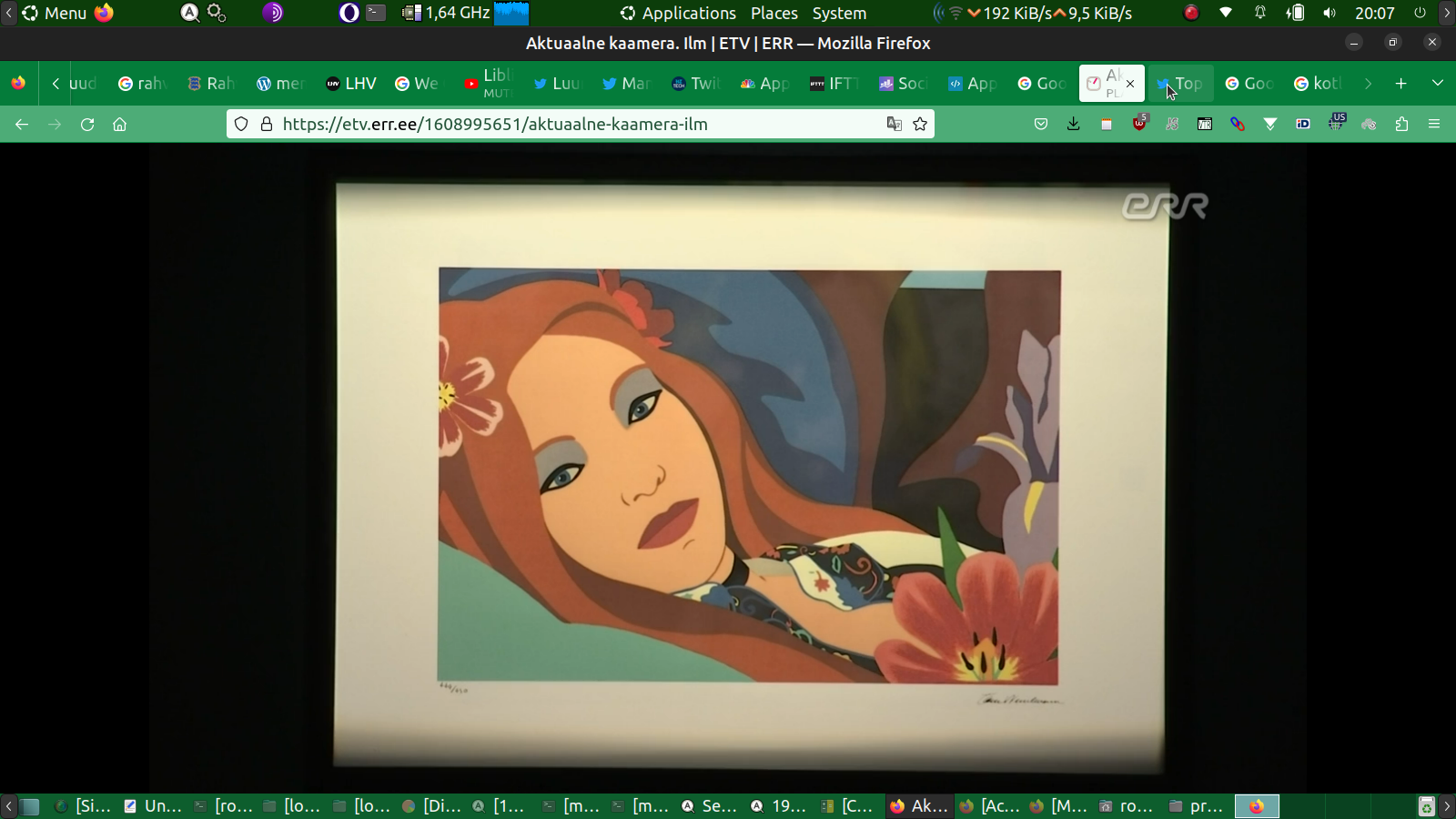Image resolution: width=1456 pixels, height=819 pixels.
Task: Switch to the 'Se…' taskbar window
Action: tap(710, 806)
